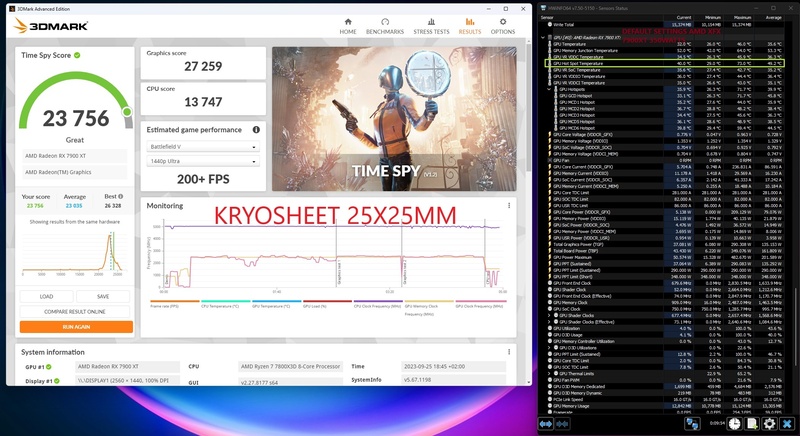Select the GPU Core Voltage (VDDCR_GFX) row
The image size is (800, 436).
[x=664, y=135]
